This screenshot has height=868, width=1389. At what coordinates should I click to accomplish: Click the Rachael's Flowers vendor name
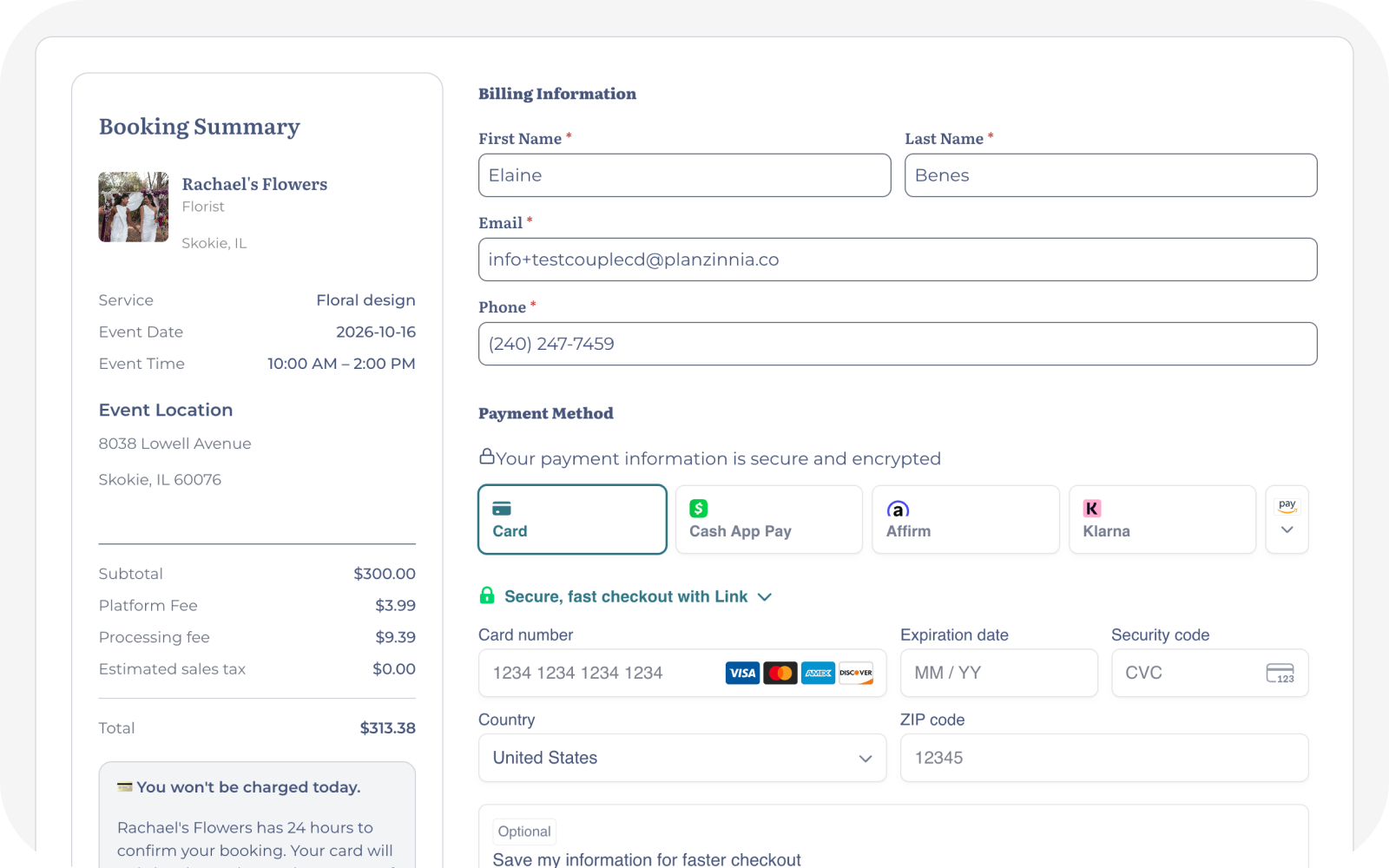[x=254, y=184]
